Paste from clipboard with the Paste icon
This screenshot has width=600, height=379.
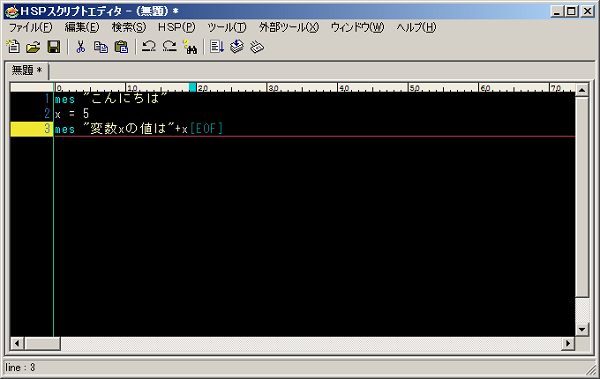pyautogui.click(x=121, y=47)
